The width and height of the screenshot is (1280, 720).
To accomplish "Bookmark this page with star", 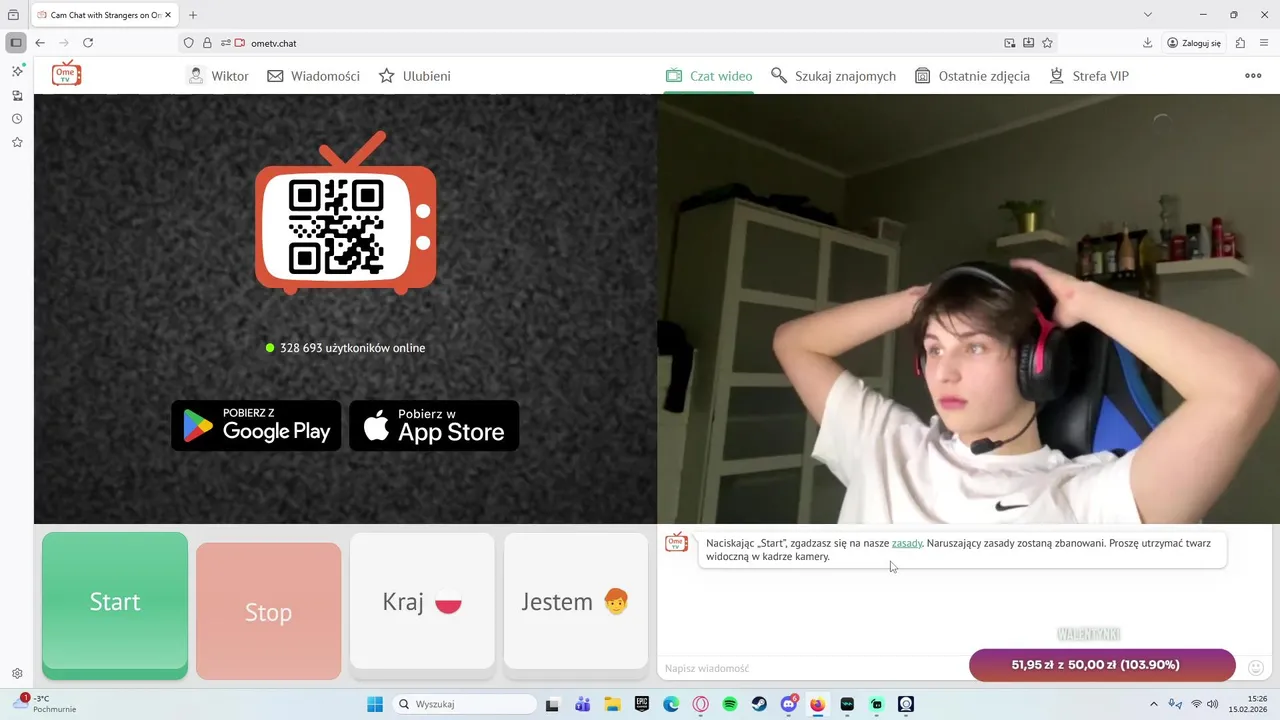I will pos(1047,43).
